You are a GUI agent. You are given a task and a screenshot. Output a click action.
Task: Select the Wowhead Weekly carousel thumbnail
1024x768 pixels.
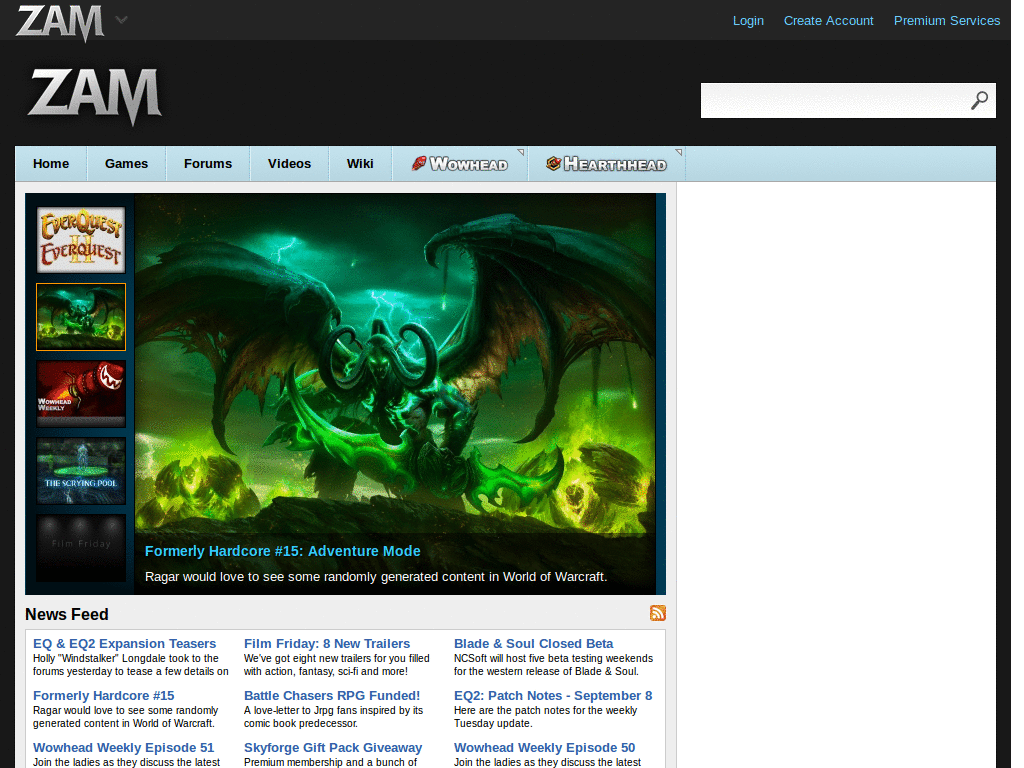coord(81,394)
